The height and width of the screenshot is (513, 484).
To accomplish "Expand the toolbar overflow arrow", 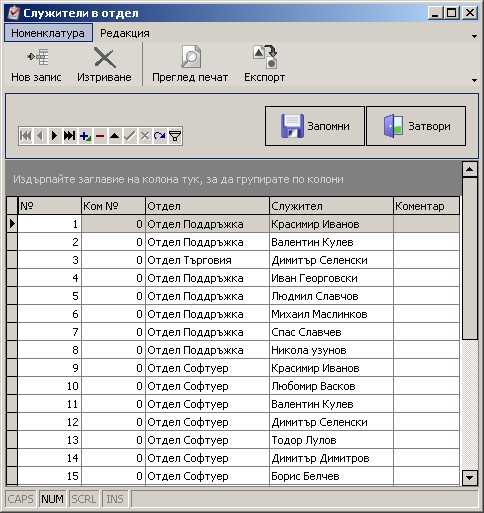I will [x=474, y=80].
